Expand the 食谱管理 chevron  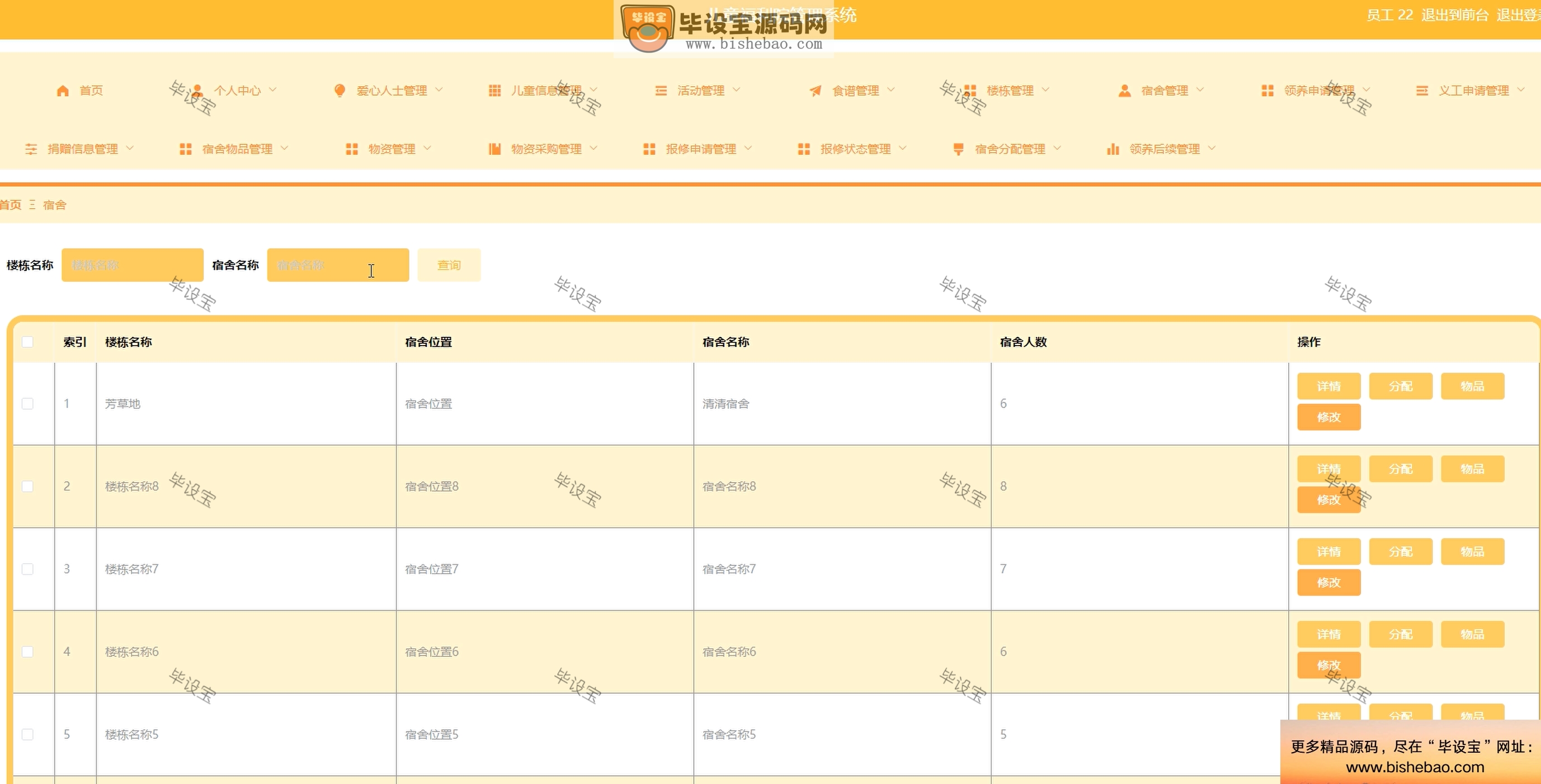pos(890,89)
